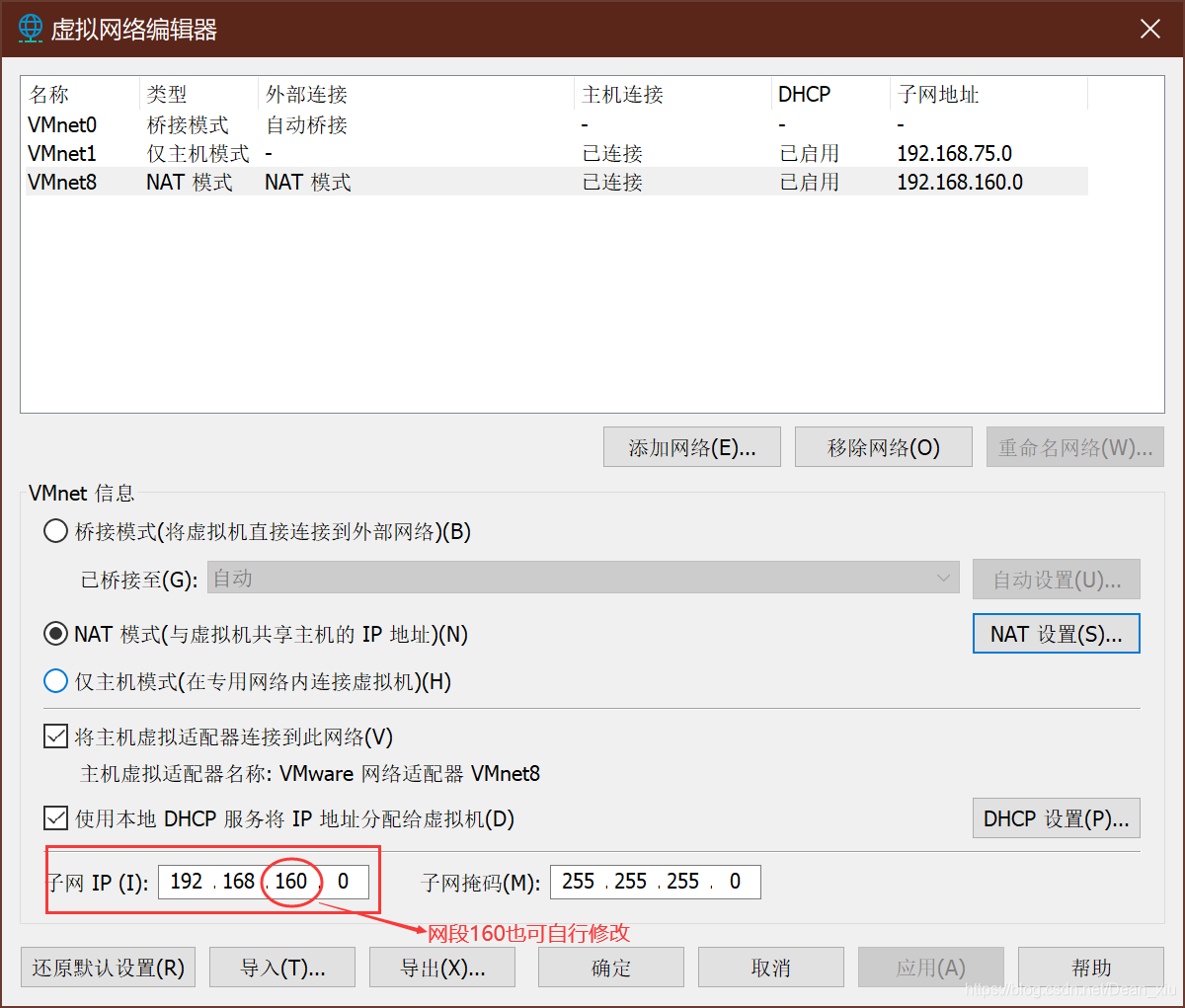Click the globe icon in the title bar
1185x1008 pixels.
(31, 29)
